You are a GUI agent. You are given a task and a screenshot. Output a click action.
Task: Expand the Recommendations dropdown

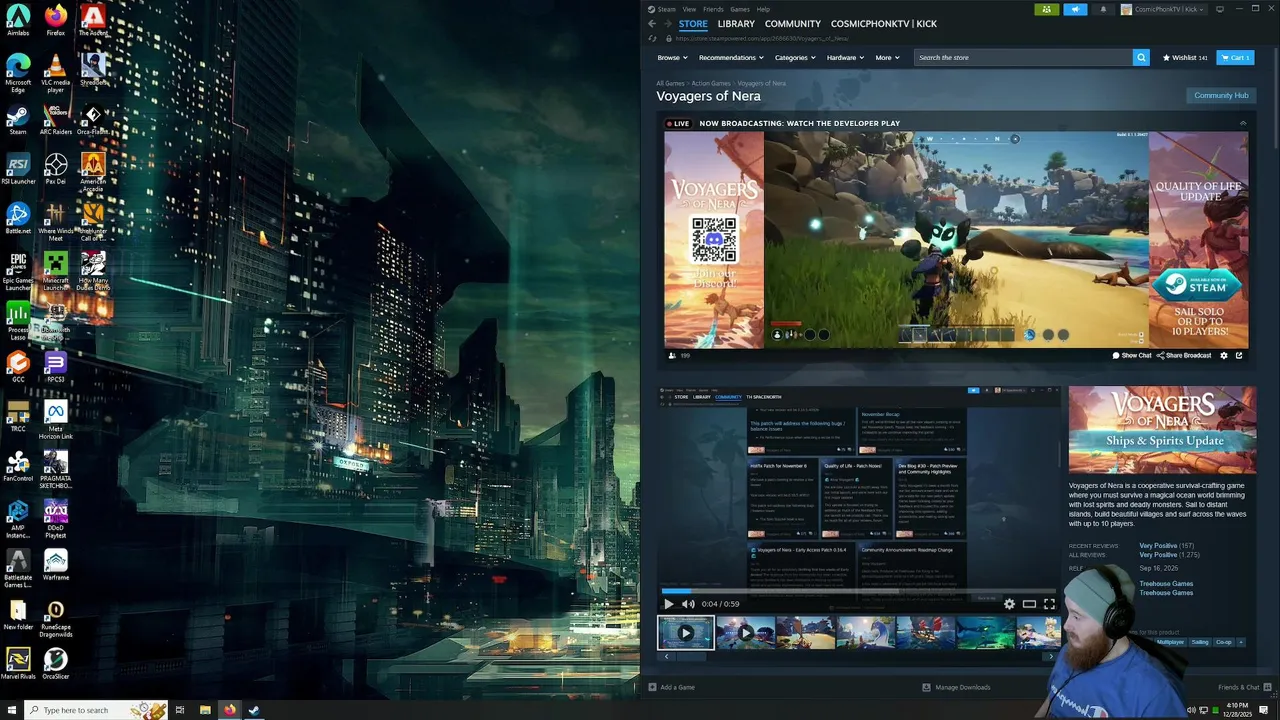pos(731,57)
